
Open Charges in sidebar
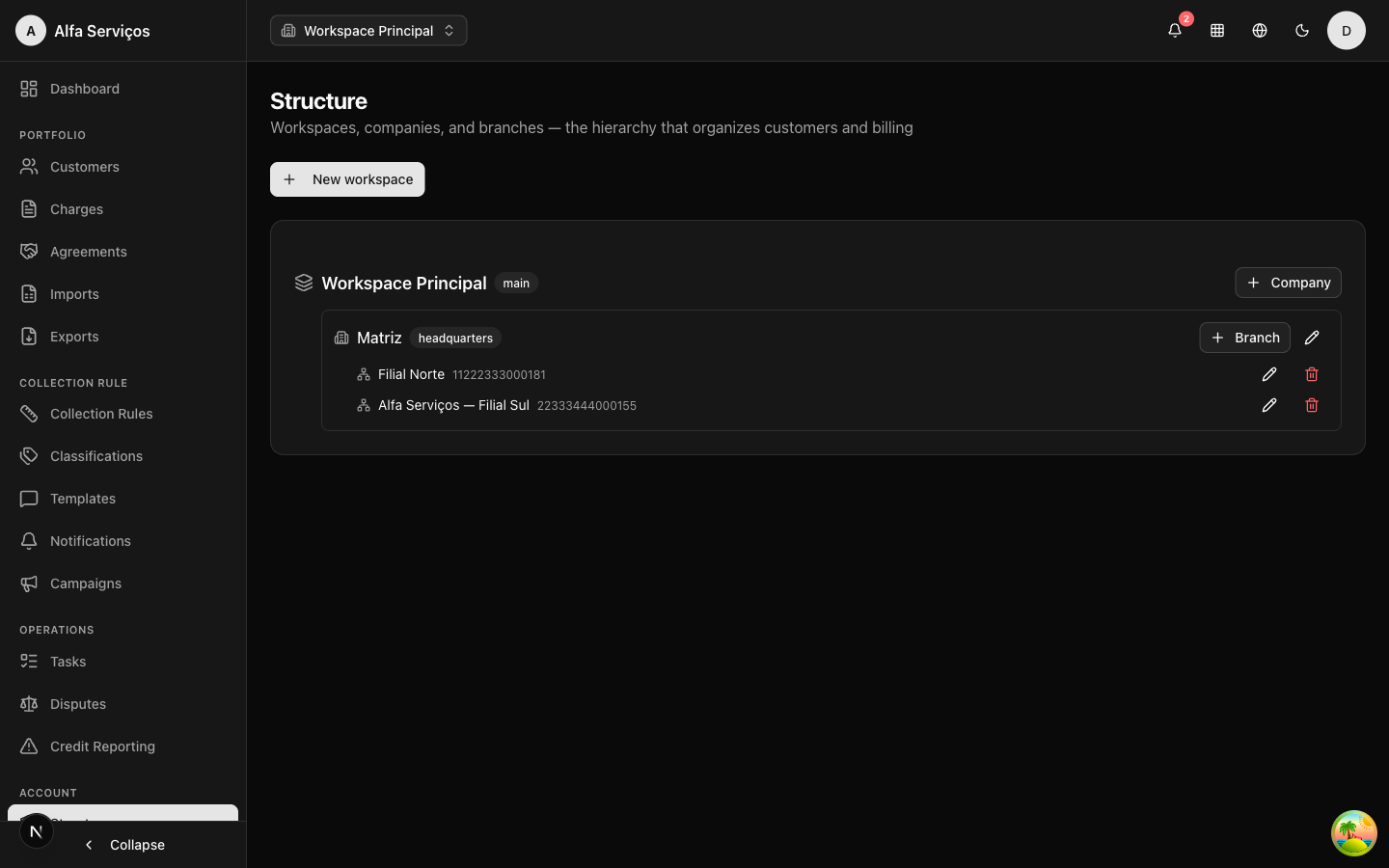pos(123,209)
